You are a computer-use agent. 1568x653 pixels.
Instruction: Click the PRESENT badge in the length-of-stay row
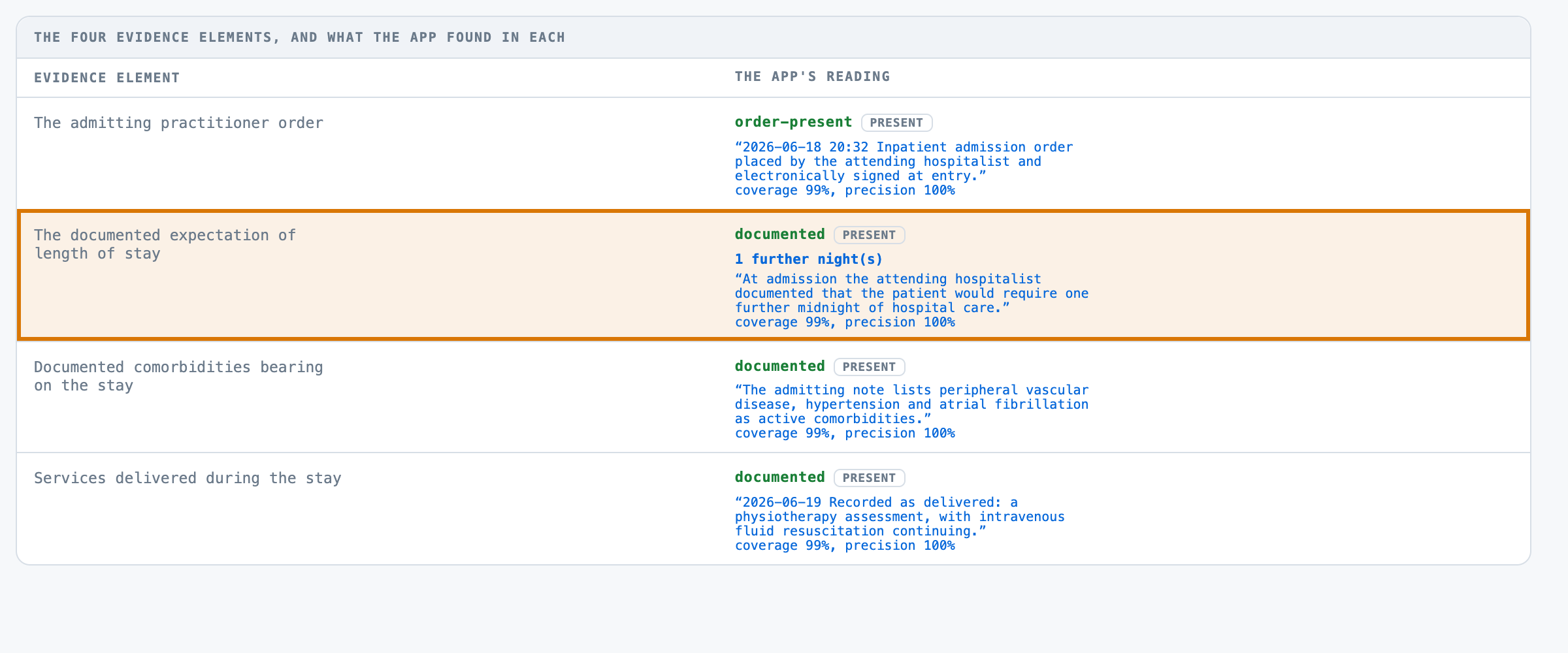[869, 235]
